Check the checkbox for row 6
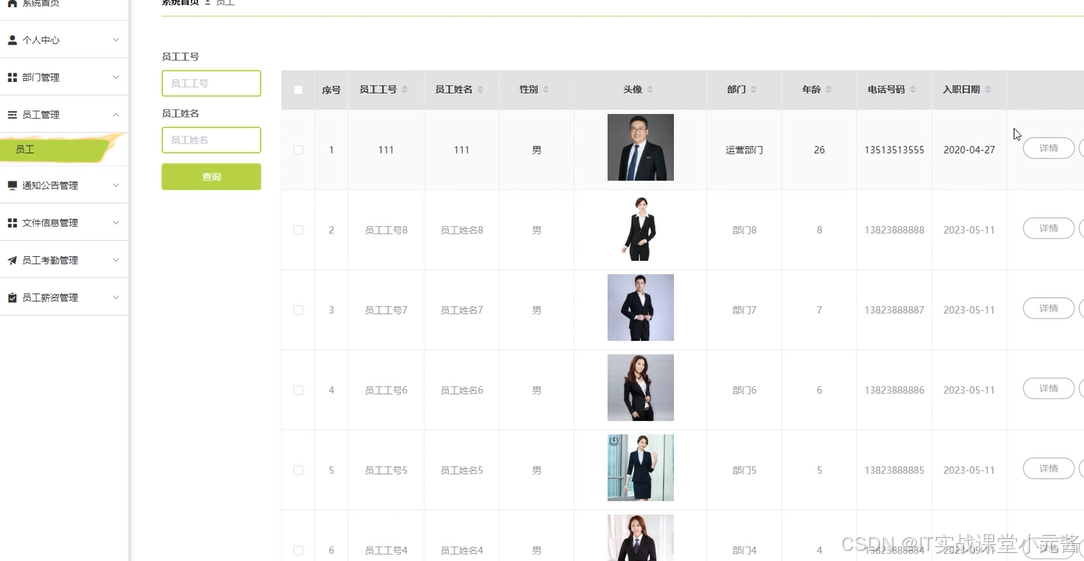Viewport: 1084px width, 561px height. click(298, 551)
